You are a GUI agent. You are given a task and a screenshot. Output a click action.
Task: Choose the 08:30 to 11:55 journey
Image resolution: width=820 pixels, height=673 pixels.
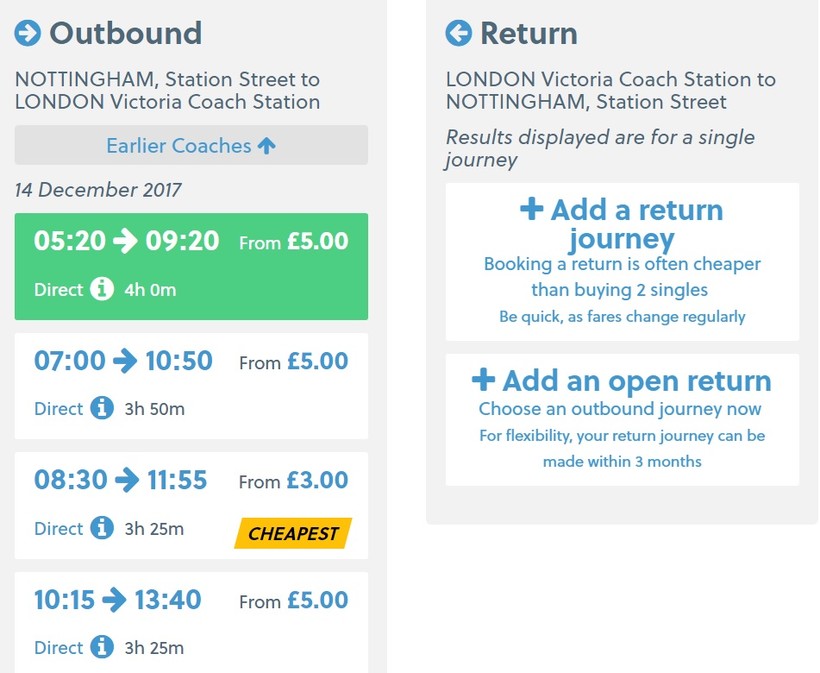pos(191,505)
